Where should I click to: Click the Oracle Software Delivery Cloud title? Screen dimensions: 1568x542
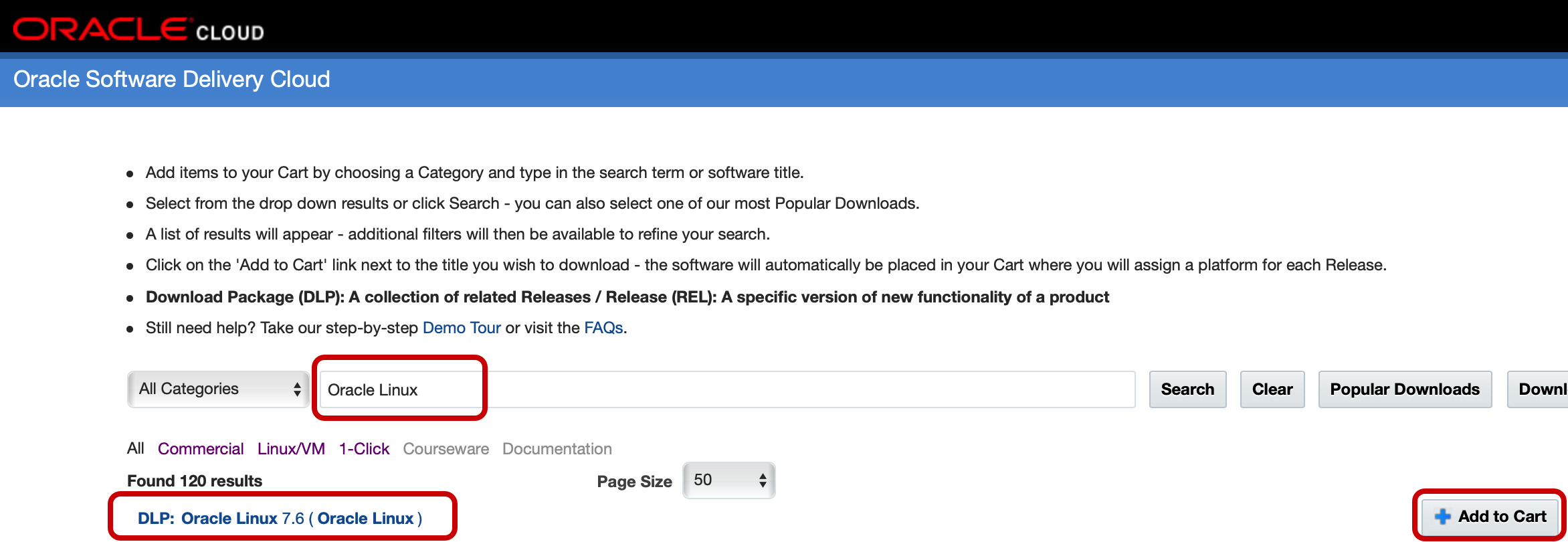click(172, 80)
